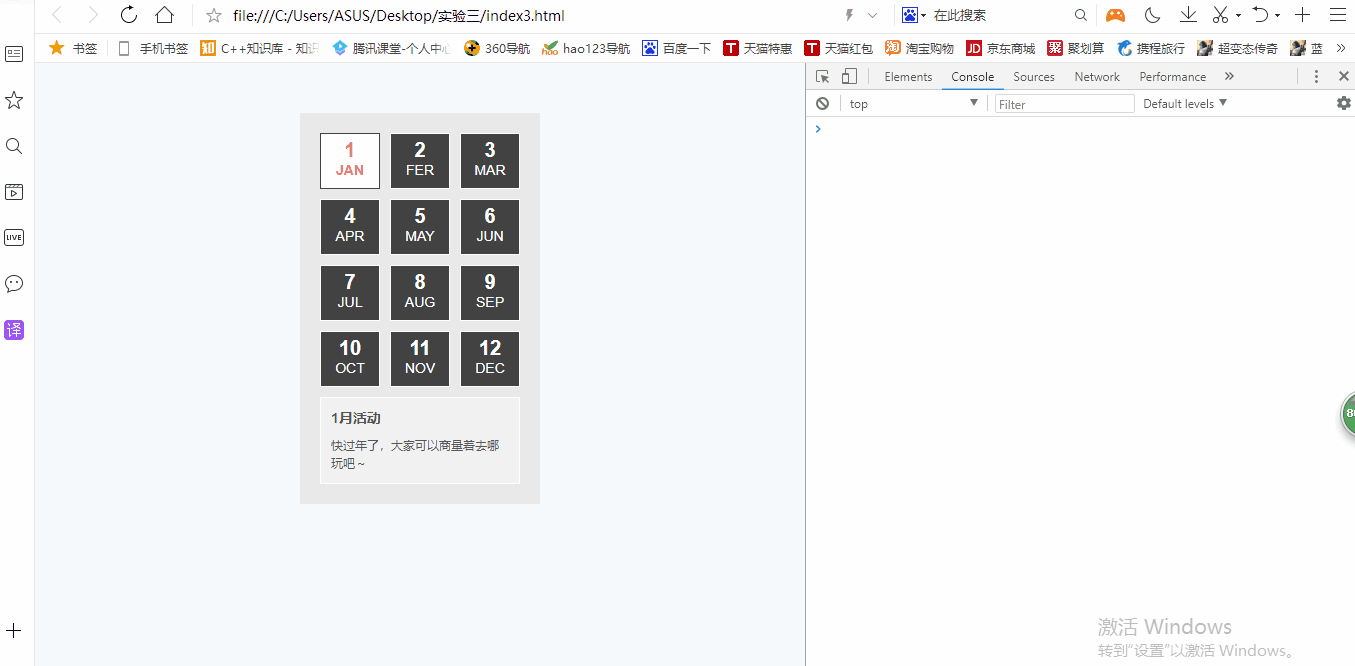Viewport: 1355px width, 666px height.
Task: Open the 淘宝购物 bookmark
Action: coord(920,48)
